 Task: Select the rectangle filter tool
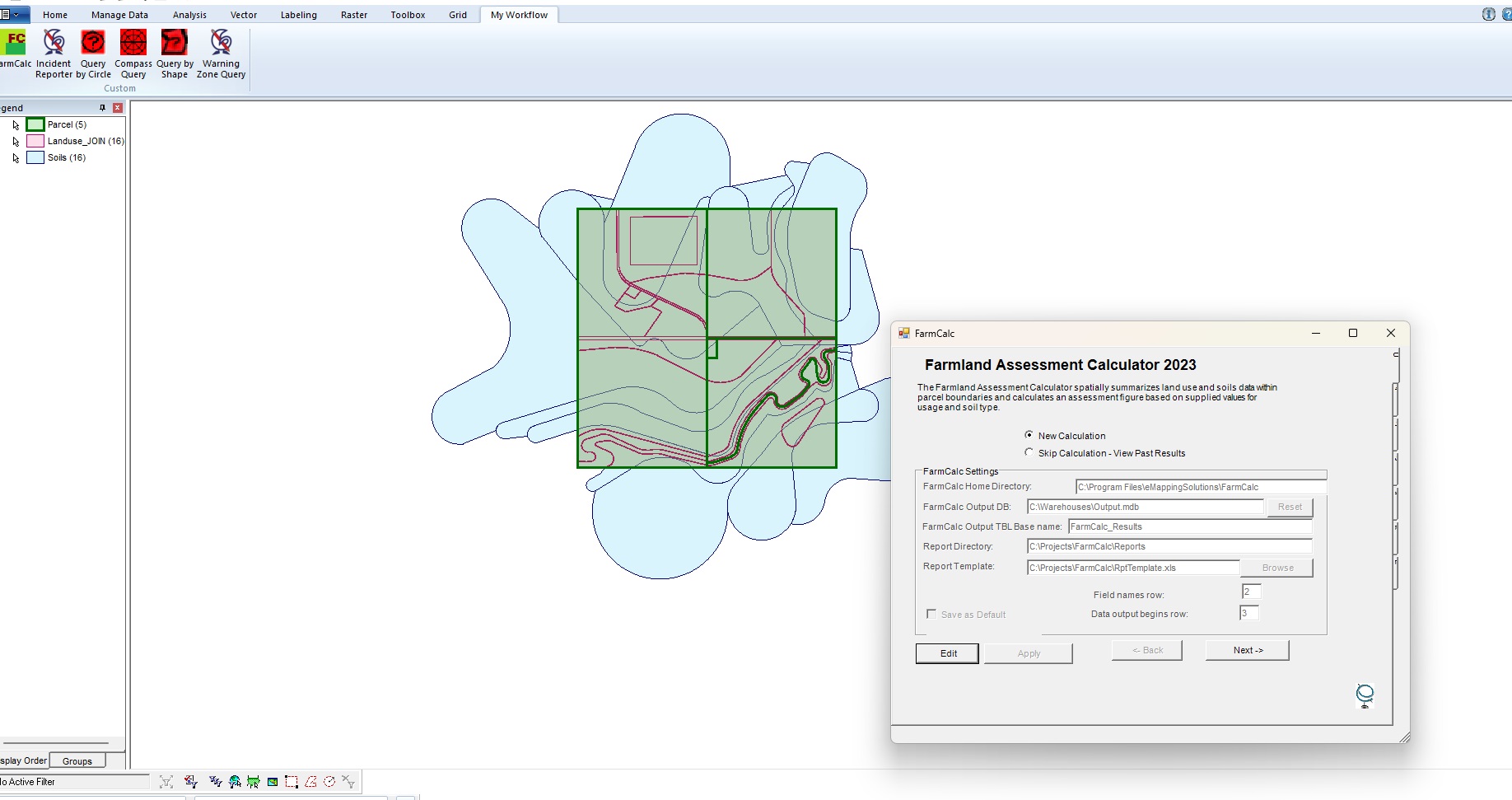coord(292,782)
